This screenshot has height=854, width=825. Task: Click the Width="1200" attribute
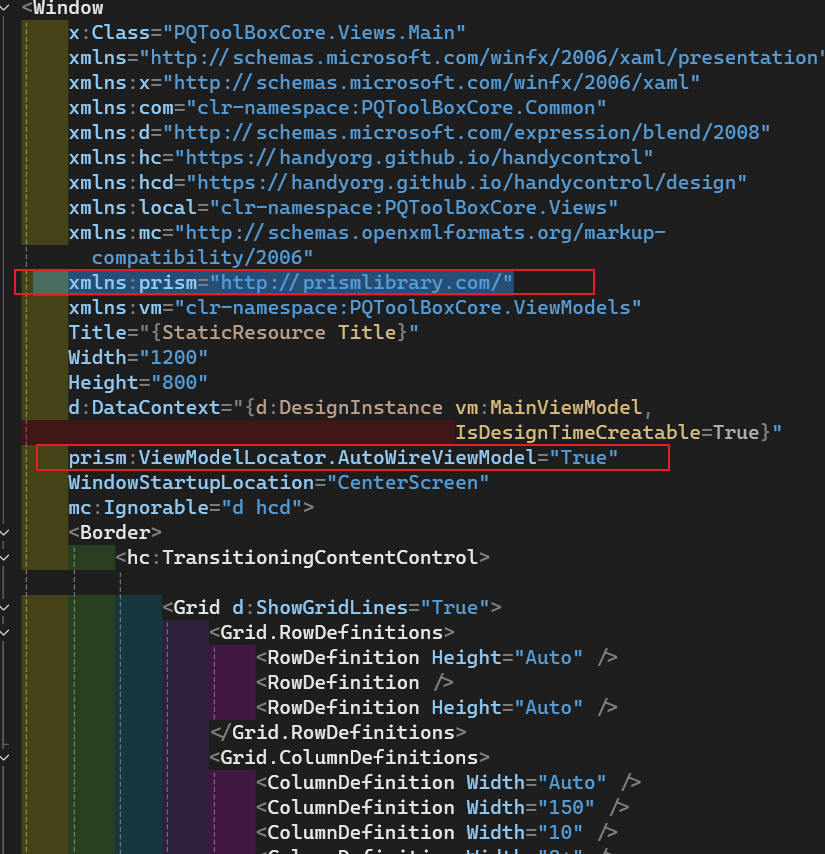pyautogui.click(x=138, y=358)
